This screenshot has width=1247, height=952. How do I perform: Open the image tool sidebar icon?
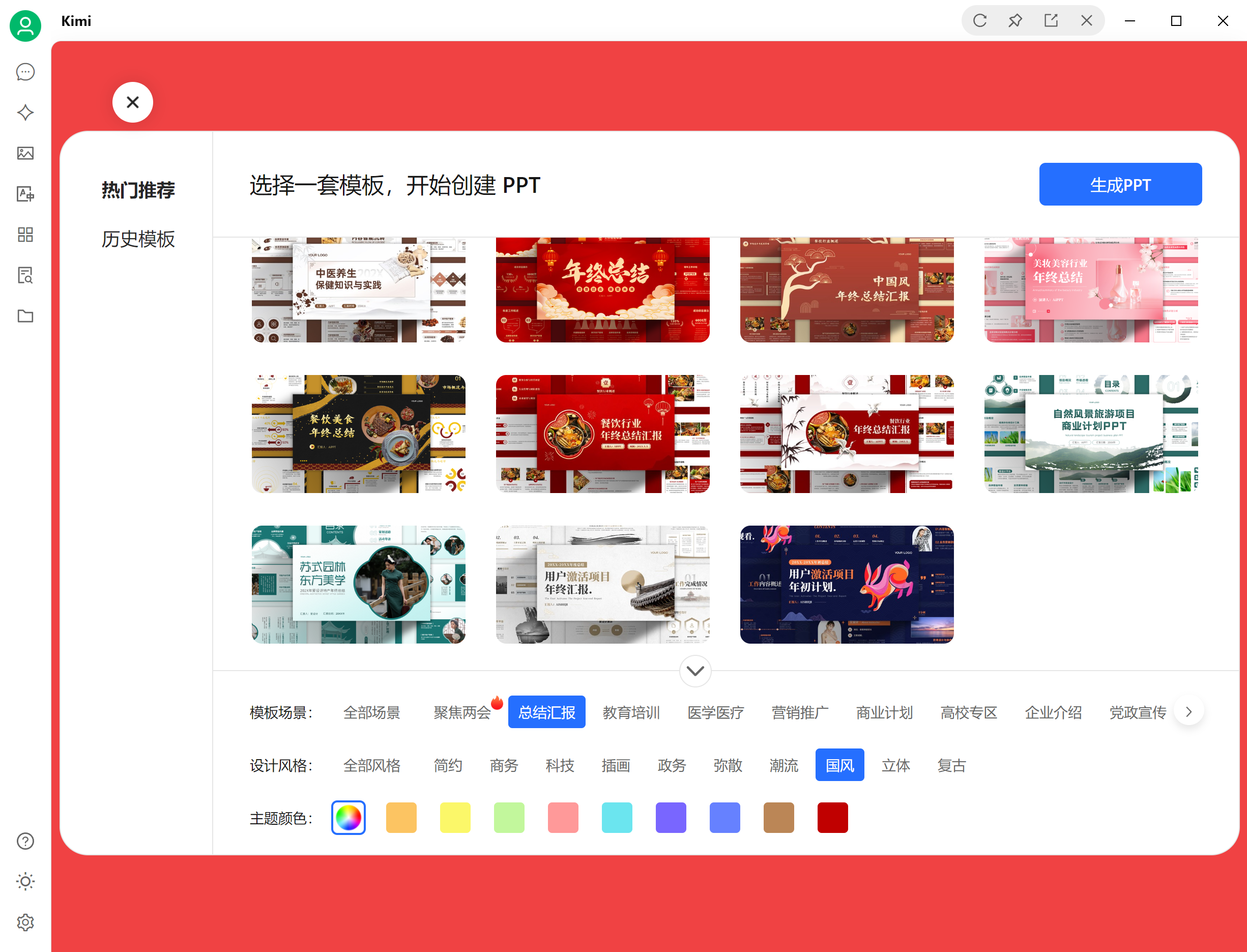[x=25, y=153]
